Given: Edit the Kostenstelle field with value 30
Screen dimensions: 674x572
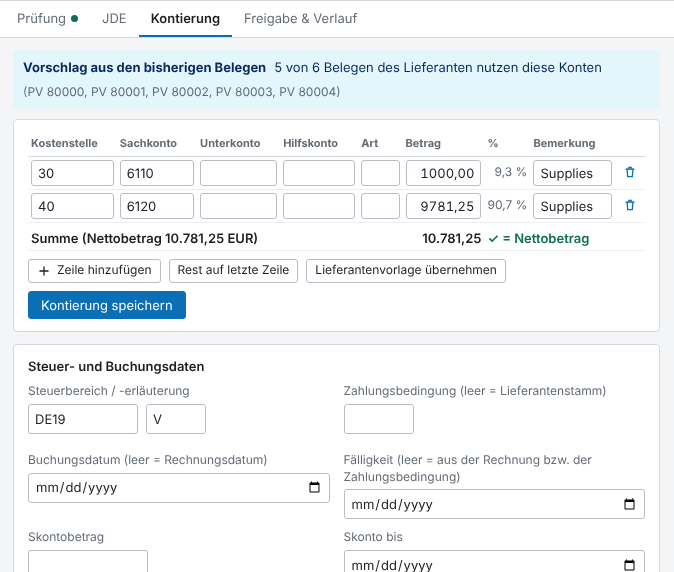Looking at the screenshot, I should coord(72,173).
